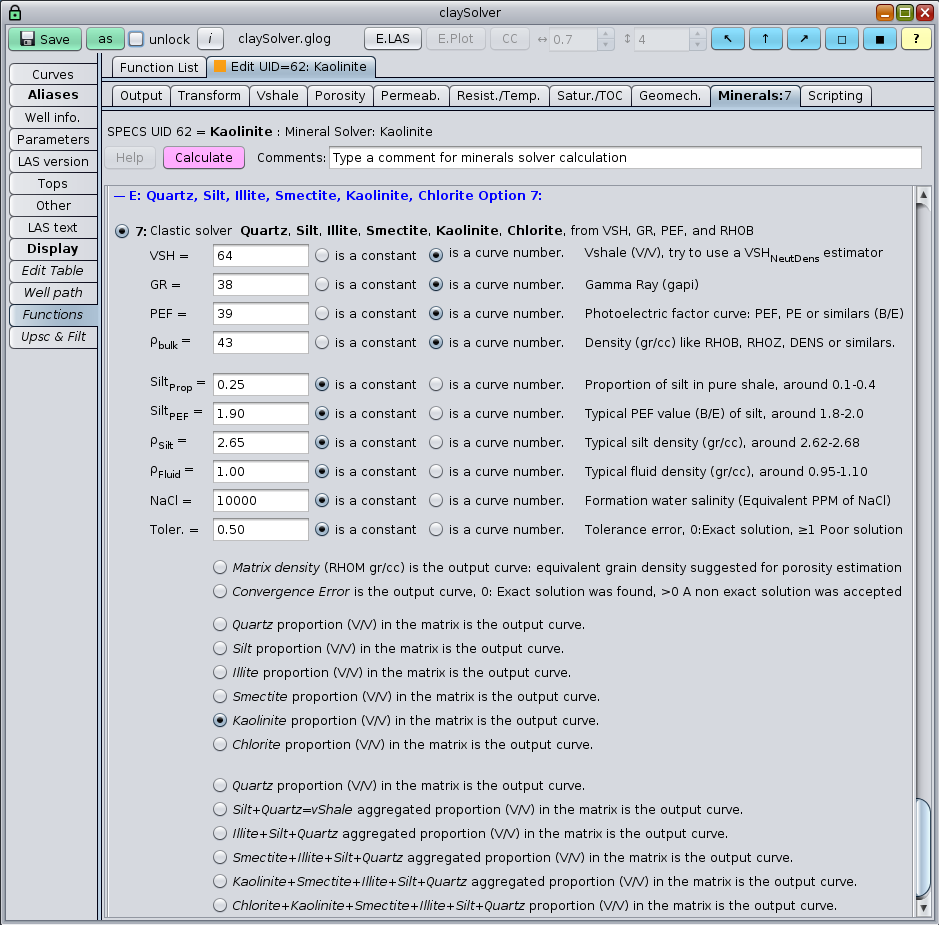939x925 pixels.
Task: Click the 'as' save-as button
Action: click(x=105, y=39)
